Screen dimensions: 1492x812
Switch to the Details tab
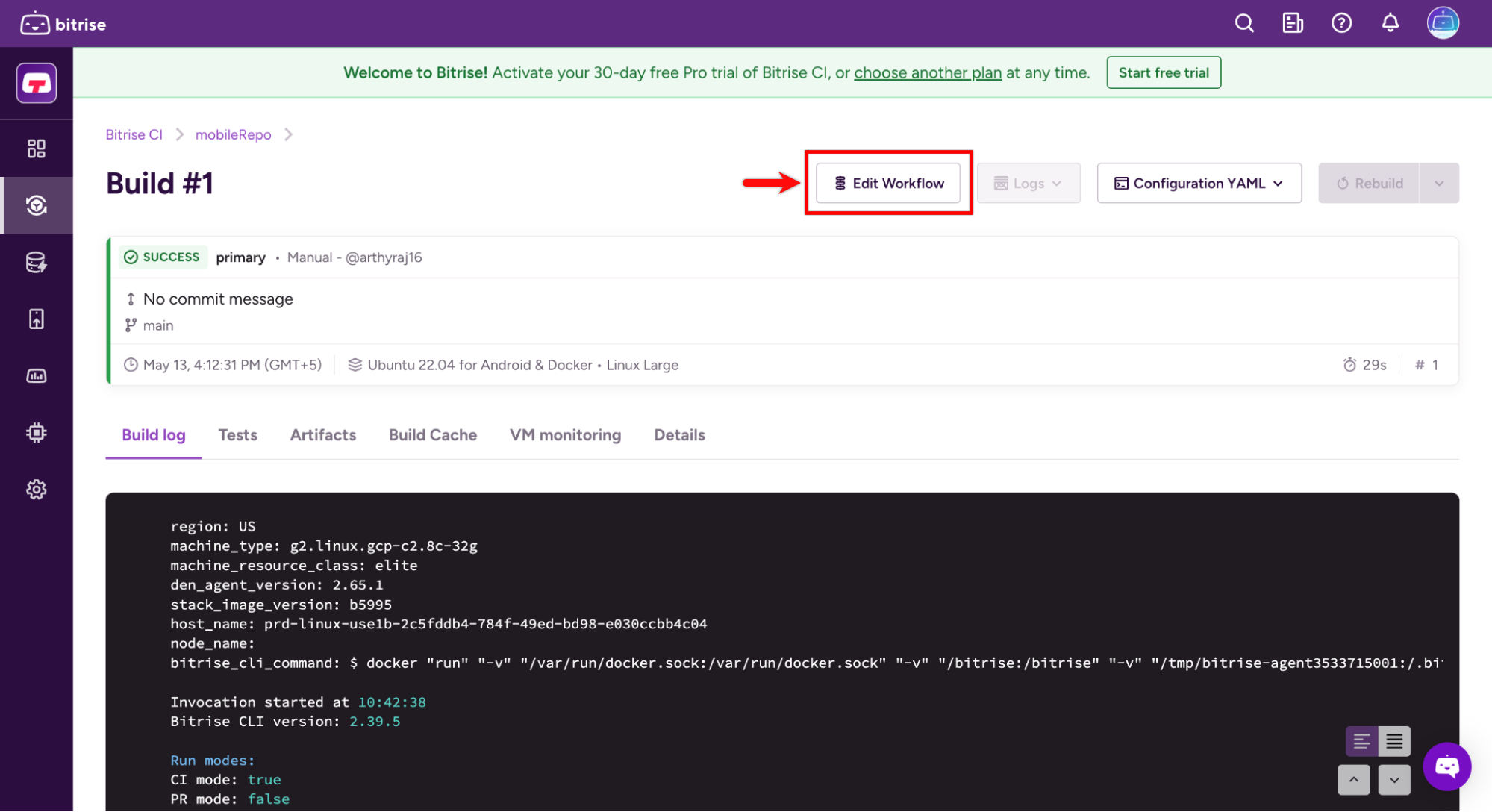(x=679, y=435)
